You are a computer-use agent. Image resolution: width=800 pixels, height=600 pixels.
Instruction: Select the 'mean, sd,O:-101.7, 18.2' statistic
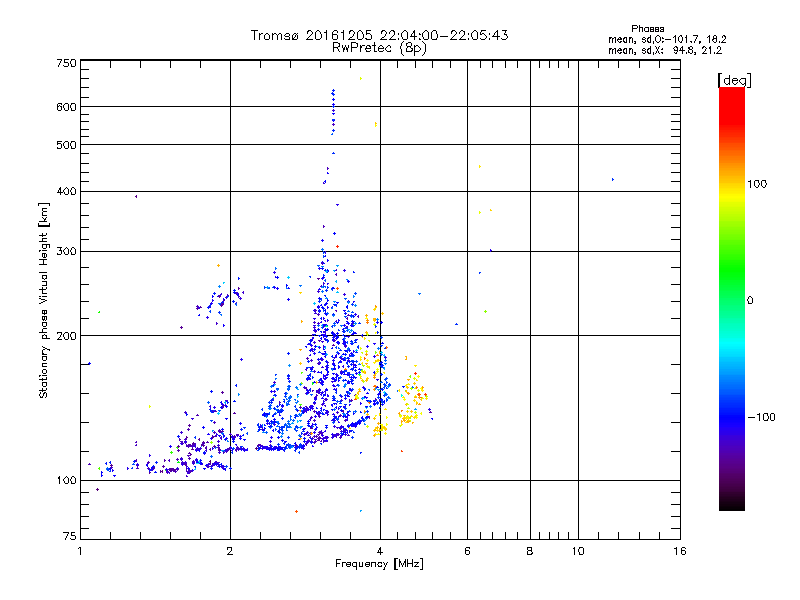tap(667, 39)
